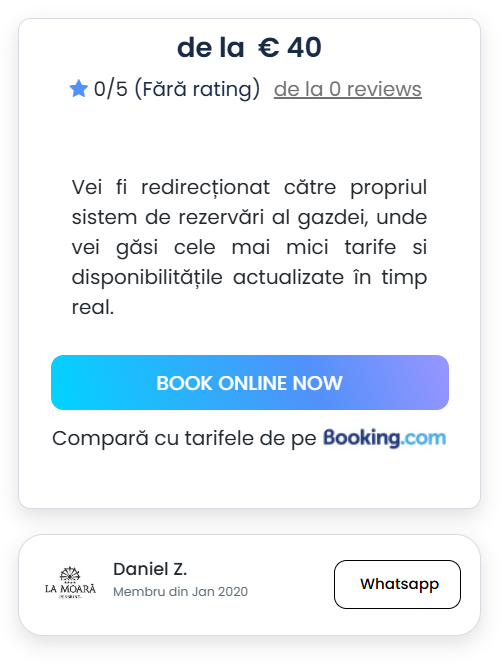
Task: Click the 'LA MOARĂ' text in logo
Action: point(70,589)
